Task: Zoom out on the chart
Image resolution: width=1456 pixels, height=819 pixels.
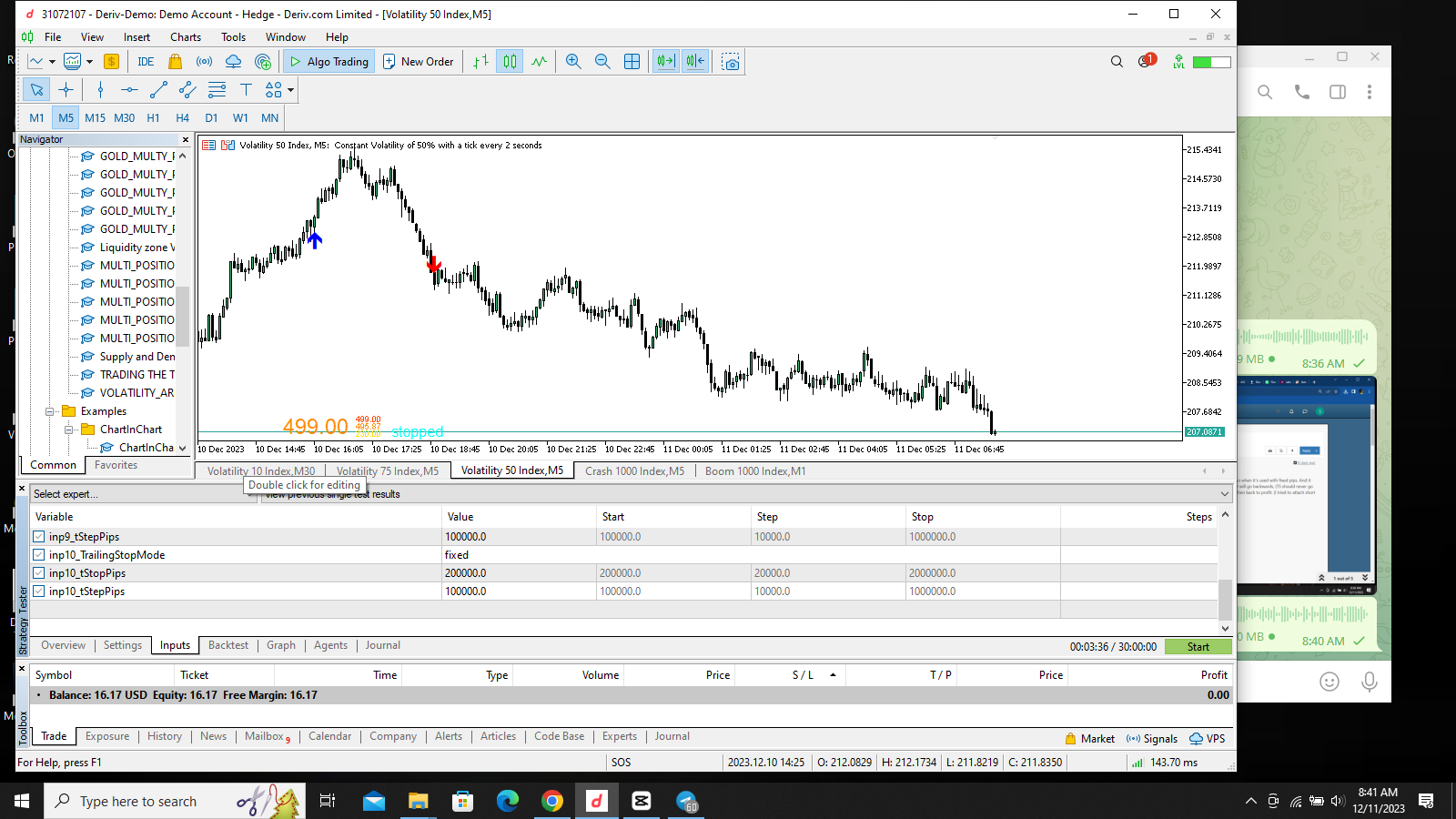Action: [x=602, y=62]
